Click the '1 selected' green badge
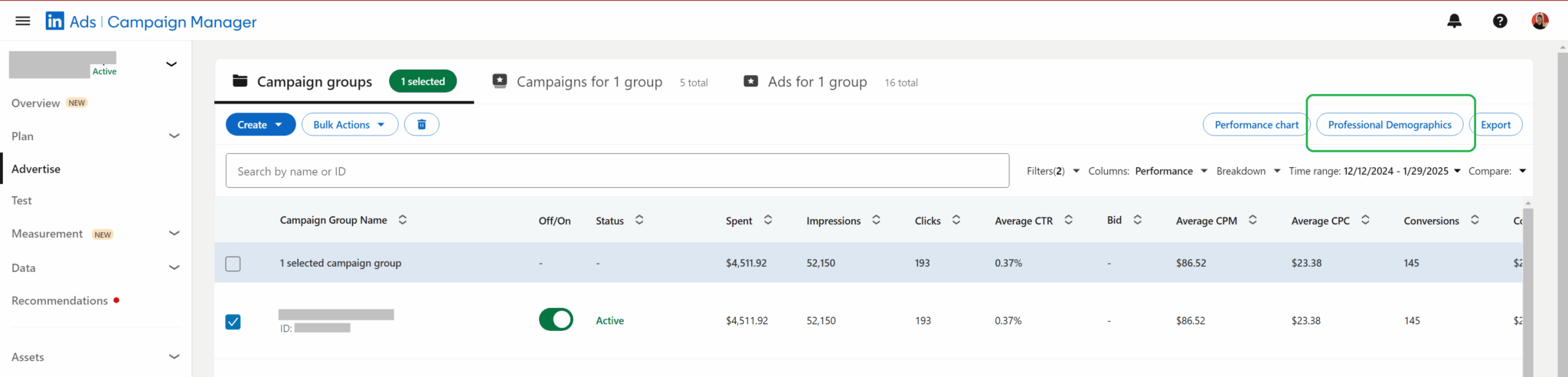Image resolution: width=1568 pixels, height=377 pixels. click(x=423, y=81)
